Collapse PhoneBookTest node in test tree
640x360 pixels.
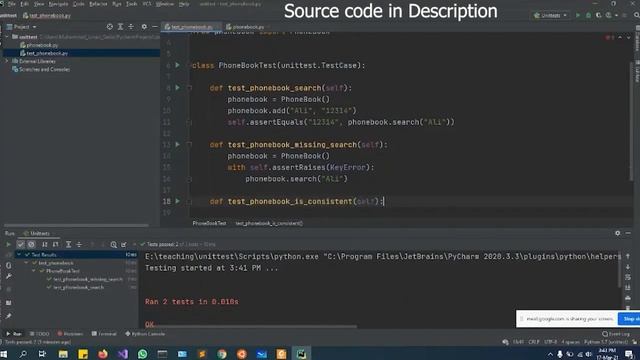pyautogui.click(x=34, y=271)
